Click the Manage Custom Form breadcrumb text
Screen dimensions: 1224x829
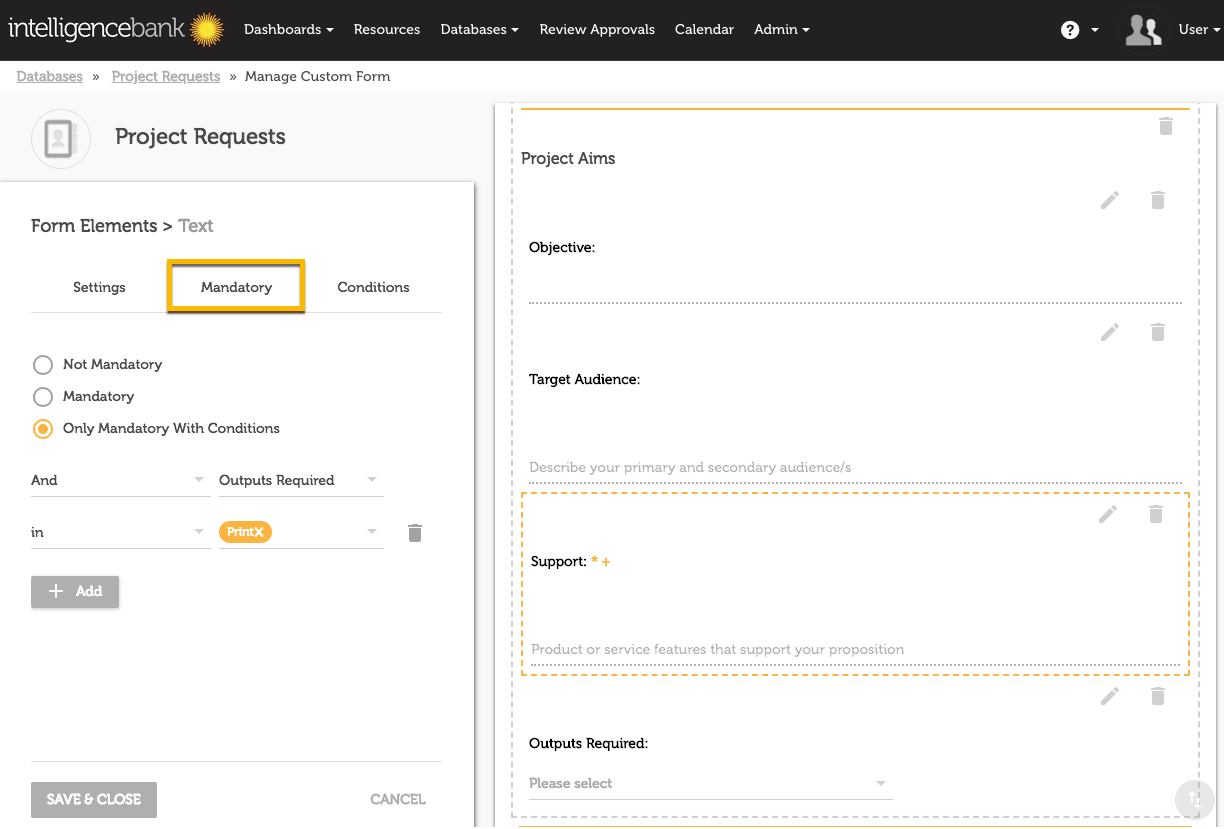pos(317,76)
